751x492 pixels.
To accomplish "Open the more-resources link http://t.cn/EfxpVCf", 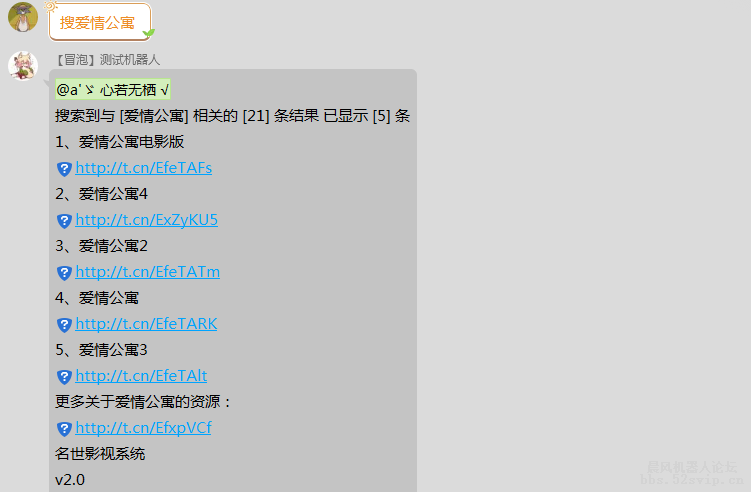I will [x=143, y=428].
